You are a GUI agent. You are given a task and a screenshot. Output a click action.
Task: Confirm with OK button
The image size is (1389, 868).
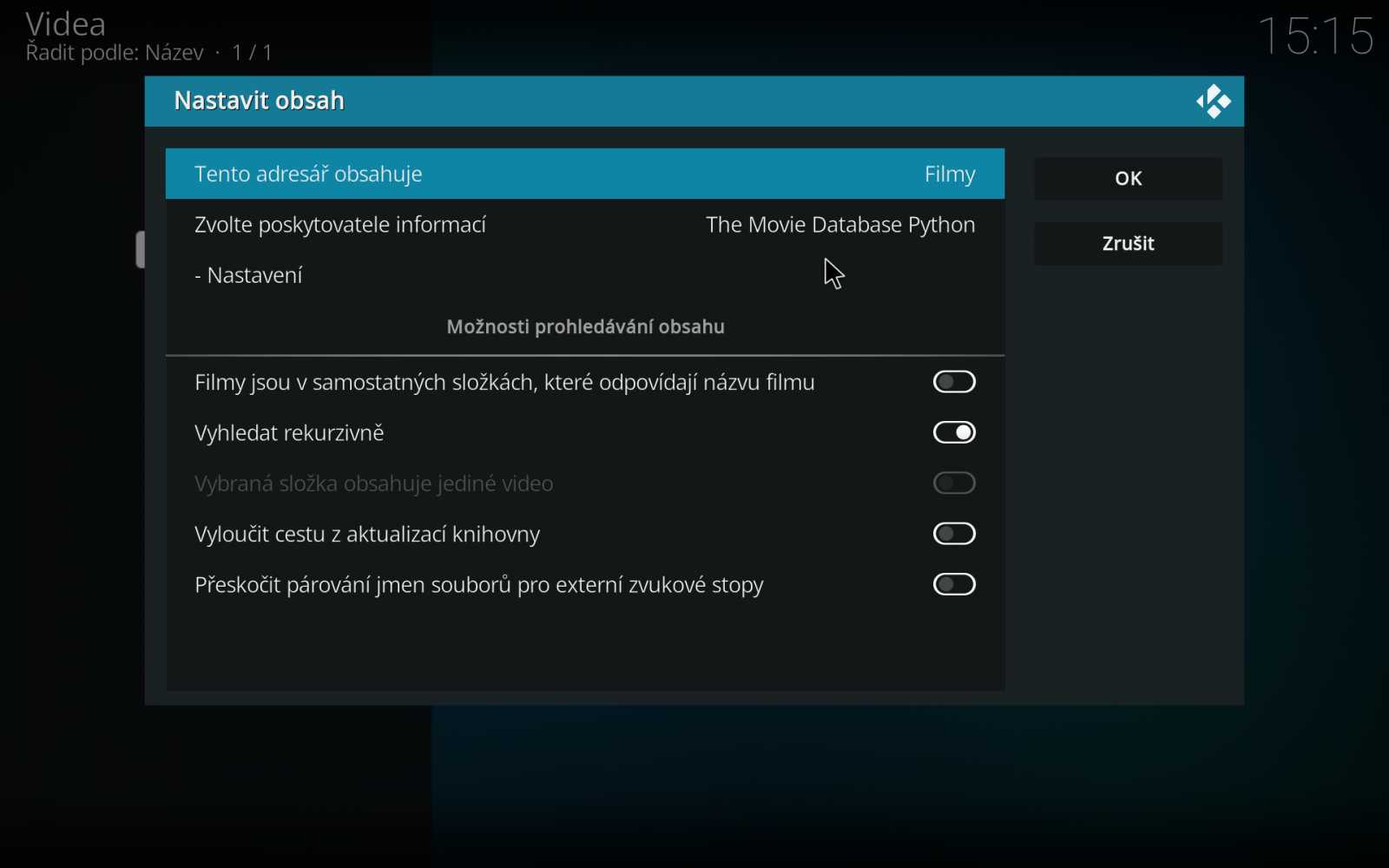[1128, 179]
